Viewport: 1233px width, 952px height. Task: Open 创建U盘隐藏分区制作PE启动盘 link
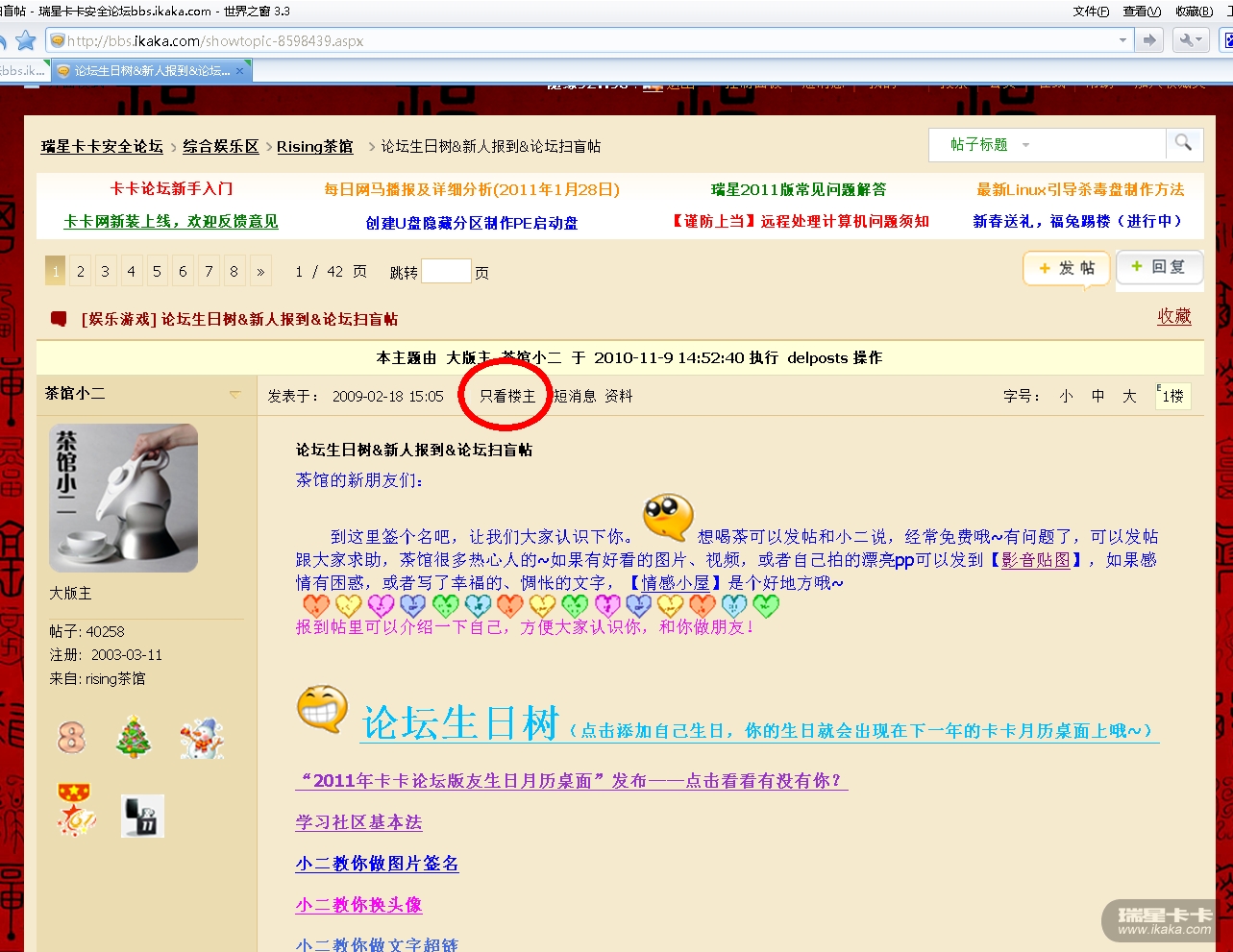(x=472, y=223)
